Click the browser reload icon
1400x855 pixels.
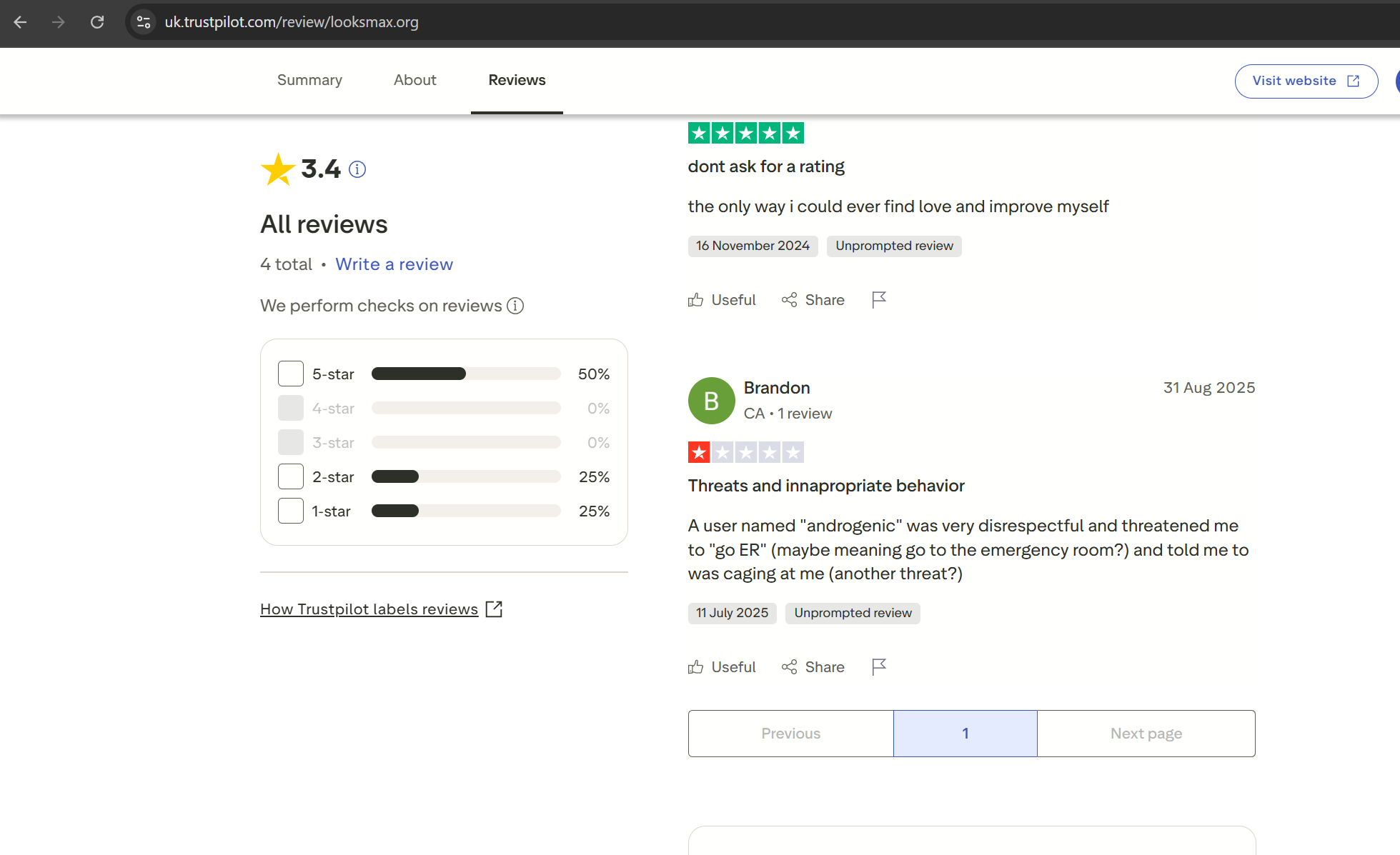tap(97, 22)
